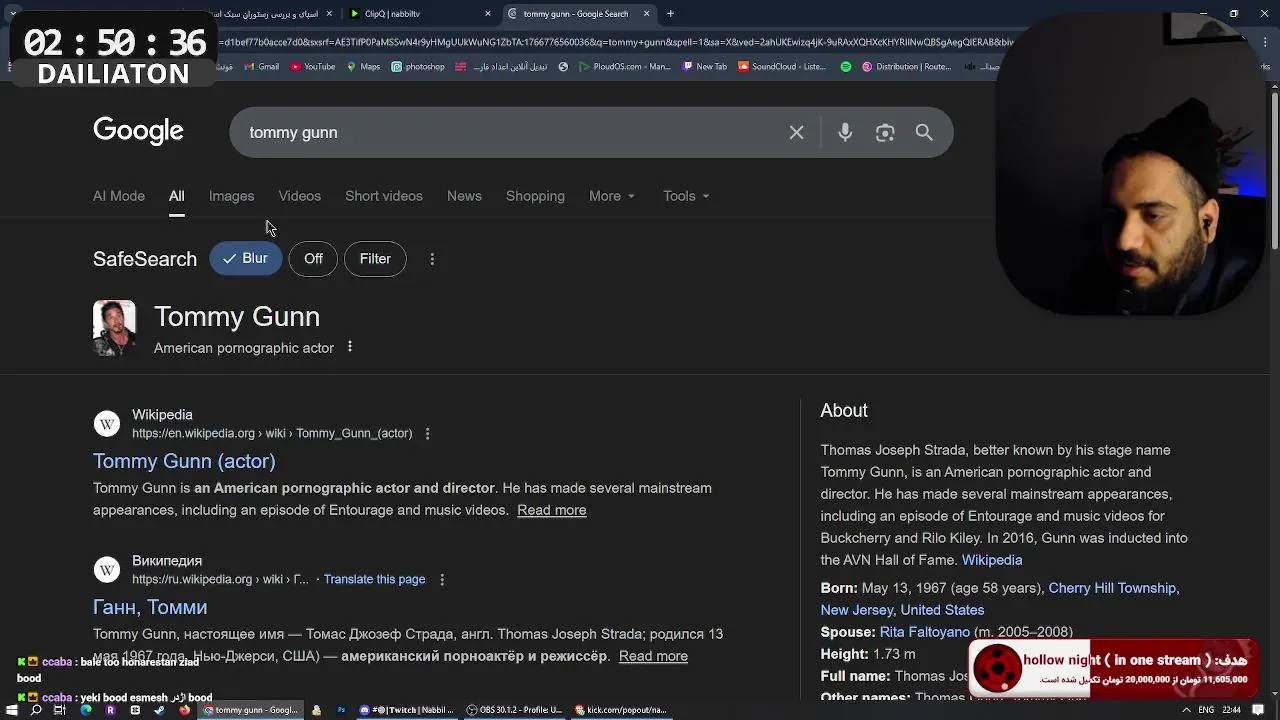Open the Windows Start menu
1280x720 pixels.
point(12,710)
